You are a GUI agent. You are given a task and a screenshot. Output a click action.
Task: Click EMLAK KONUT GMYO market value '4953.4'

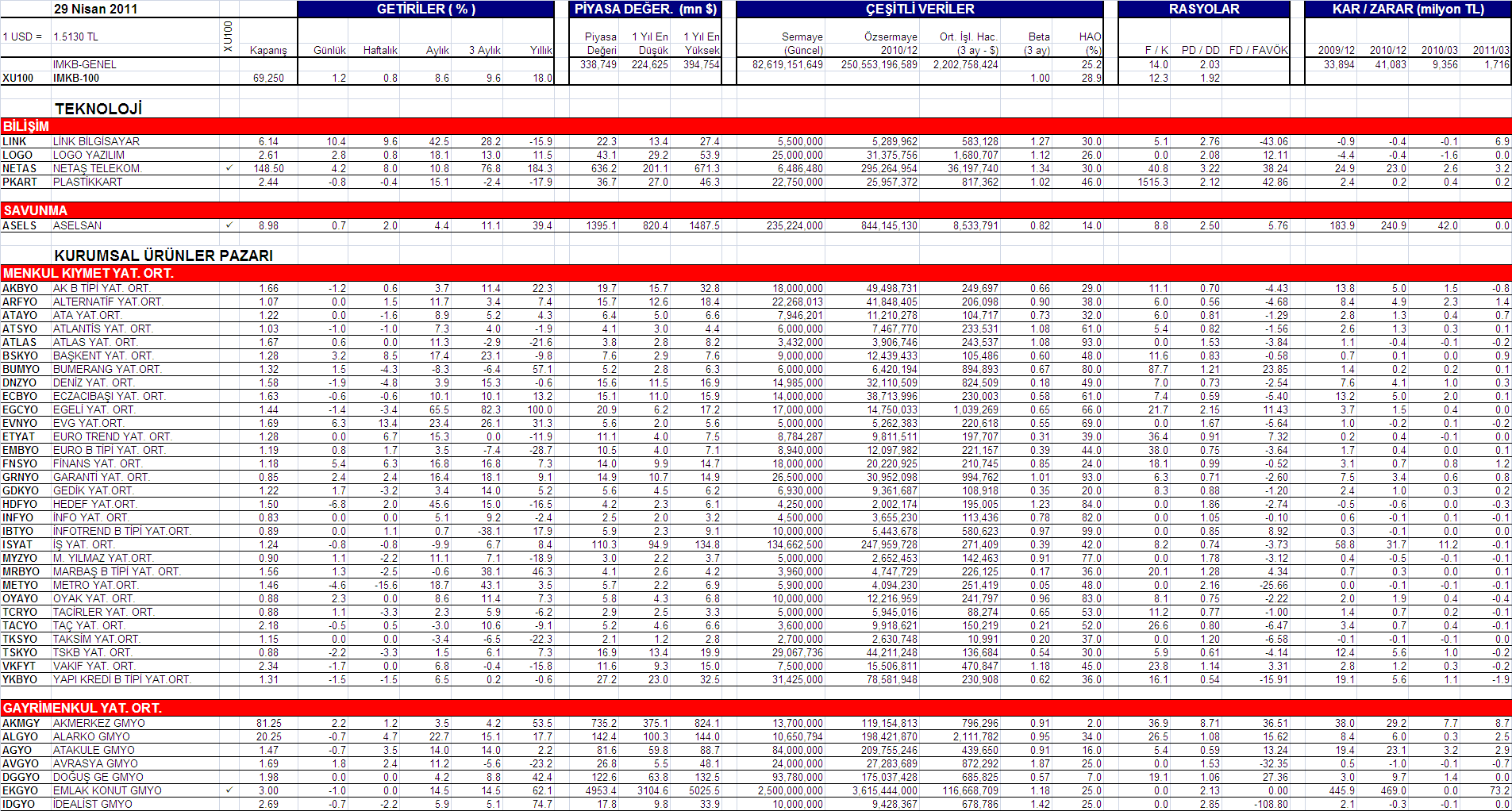(x=601, y=790)
